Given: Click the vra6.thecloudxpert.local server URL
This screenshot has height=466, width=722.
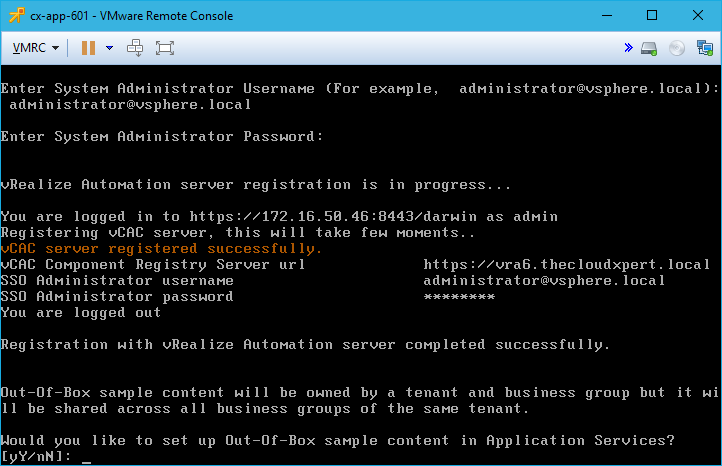Looking at the screenshot, I should pyautogui.click(x=567, y=264).
